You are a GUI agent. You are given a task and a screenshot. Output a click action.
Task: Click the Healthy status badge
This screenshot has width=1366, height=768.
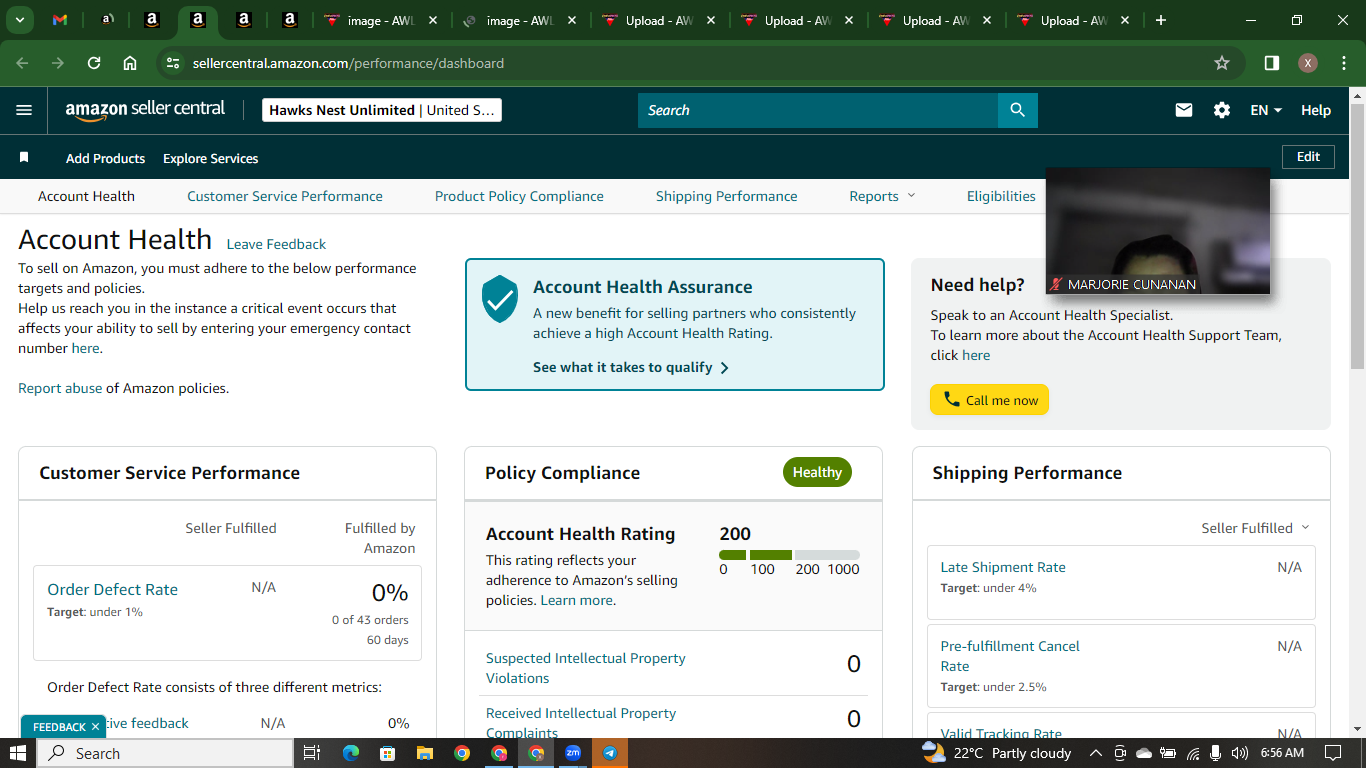(x=817, y=472)
